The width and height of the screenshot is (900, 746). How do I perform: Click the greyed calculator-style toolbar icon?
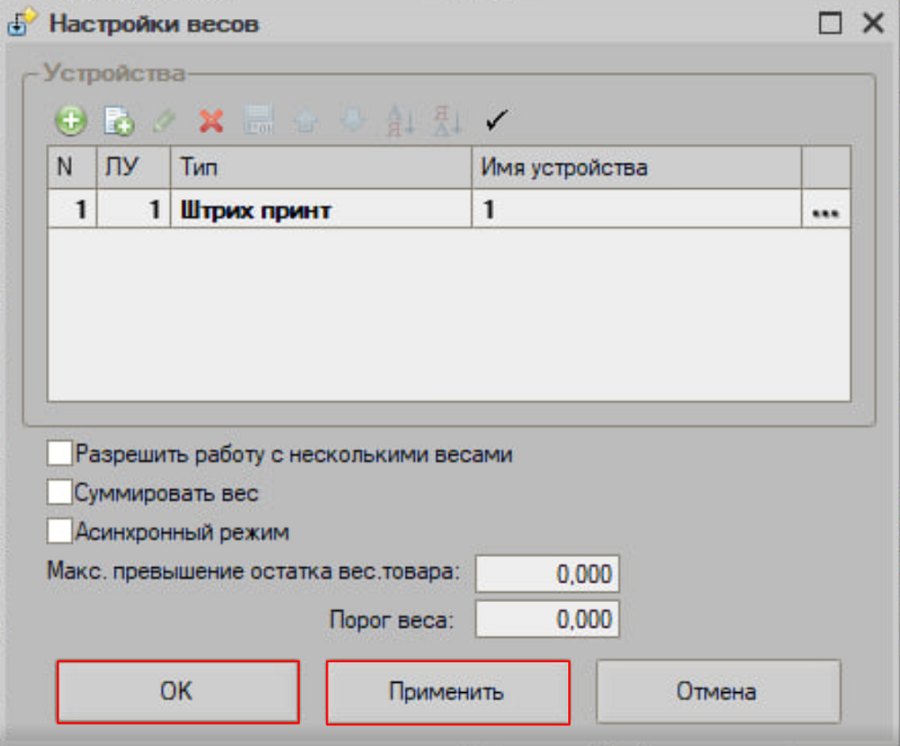point(259,120)
